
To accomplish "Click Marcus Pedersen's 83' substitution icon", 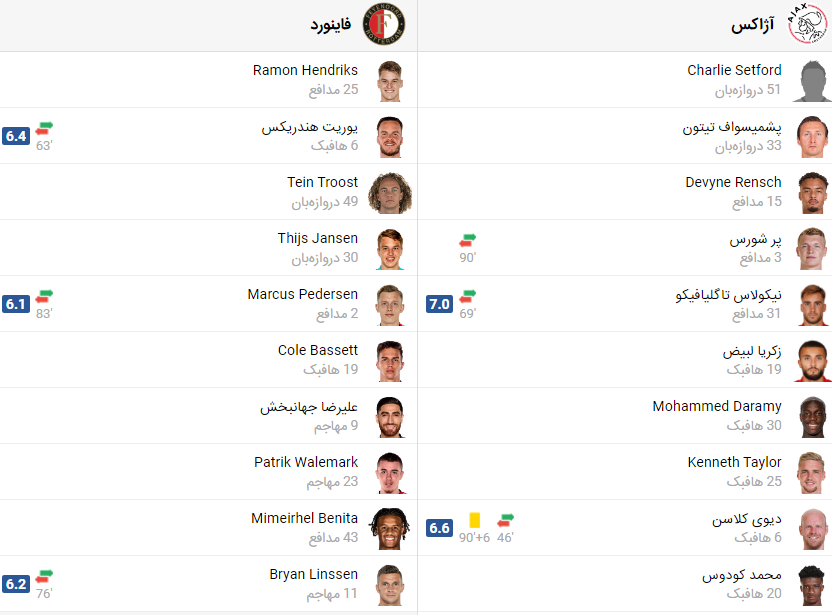I will coord(44,297).
